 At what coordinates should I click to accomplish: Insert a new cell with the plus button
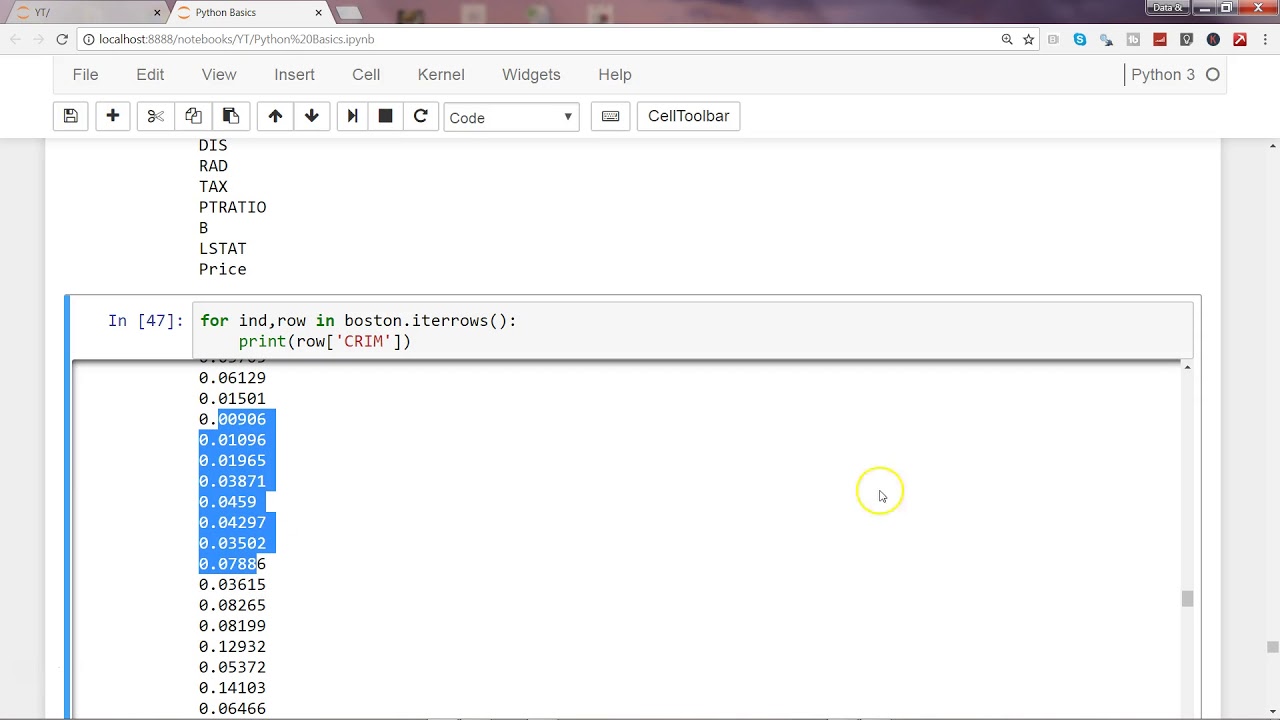(x=112, y=116)
